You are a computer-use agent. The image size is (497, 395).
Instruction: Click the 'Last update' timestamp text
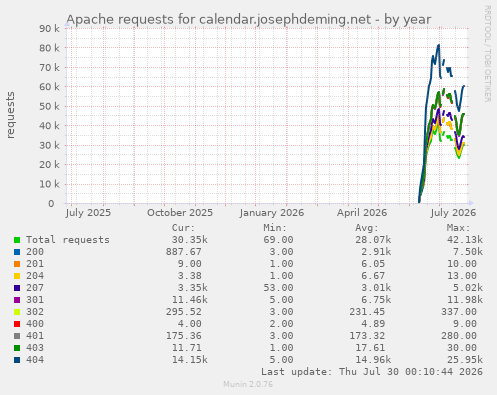[x=372, y=372]
